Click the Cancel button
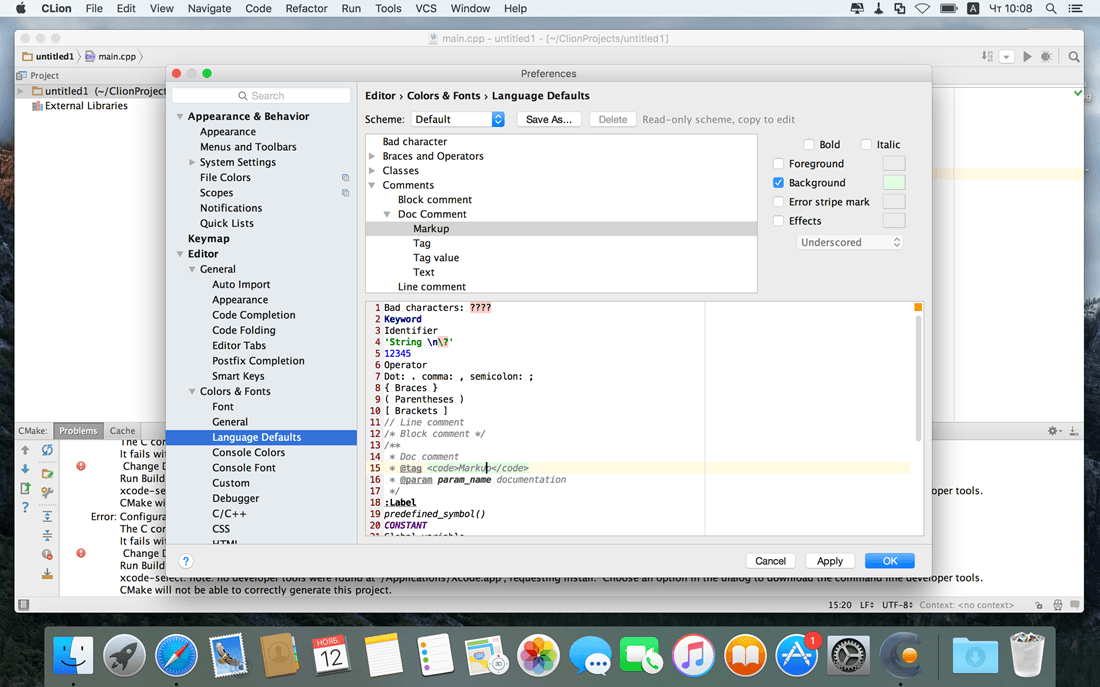 (770, 561)
